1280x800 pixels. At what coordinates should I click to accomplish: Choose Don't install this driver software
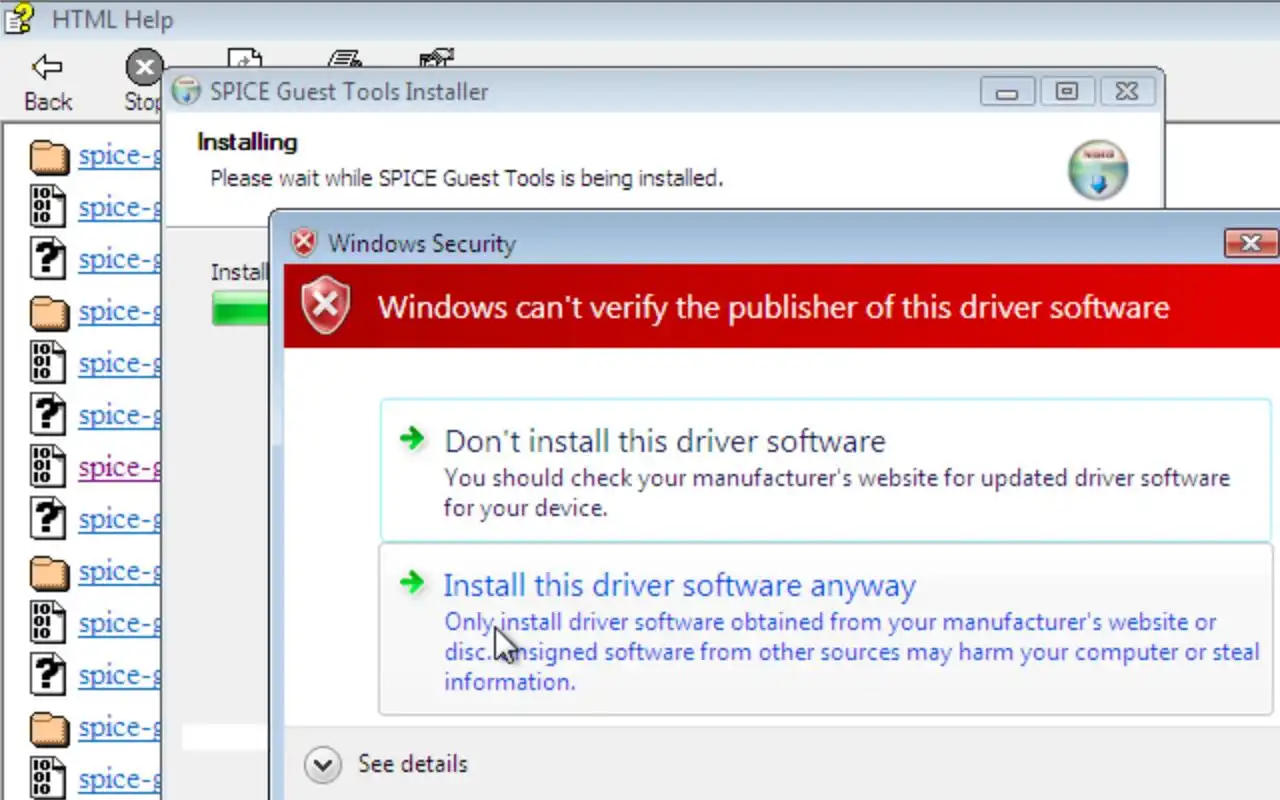pos(826,470)
